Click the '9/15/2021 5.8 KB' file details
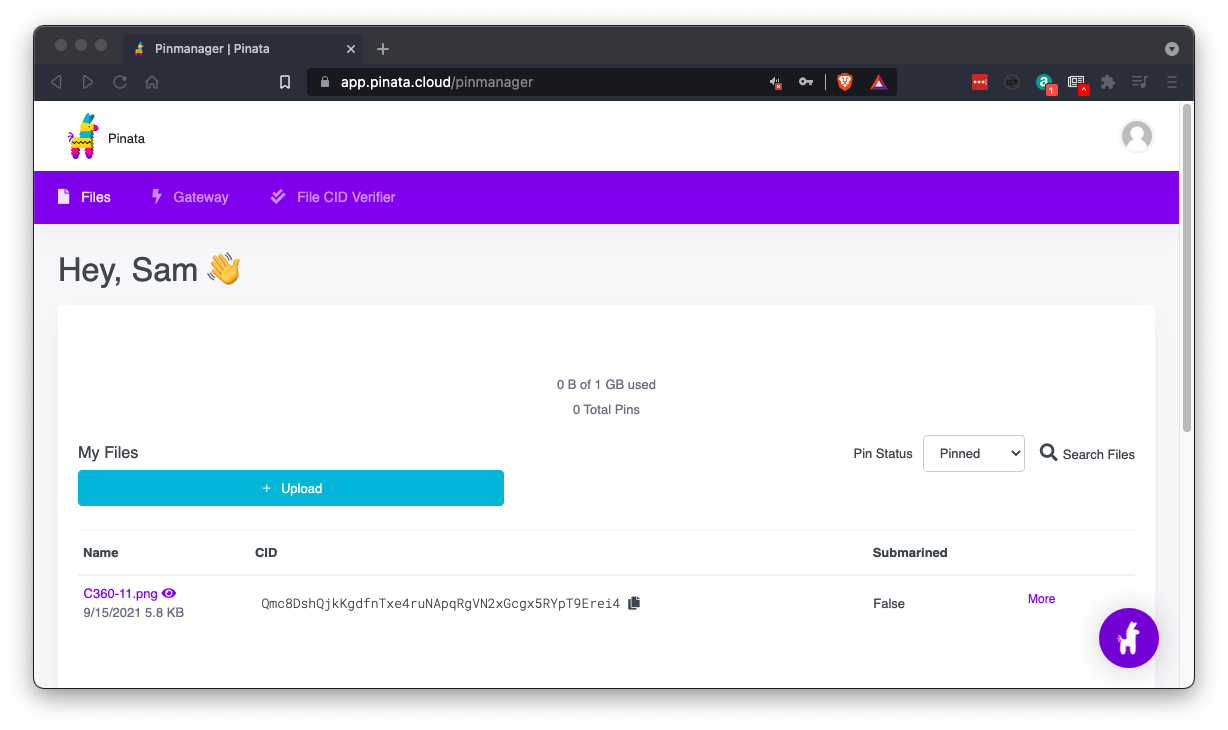The image size is (1228, 730). [x=133, y=612]
